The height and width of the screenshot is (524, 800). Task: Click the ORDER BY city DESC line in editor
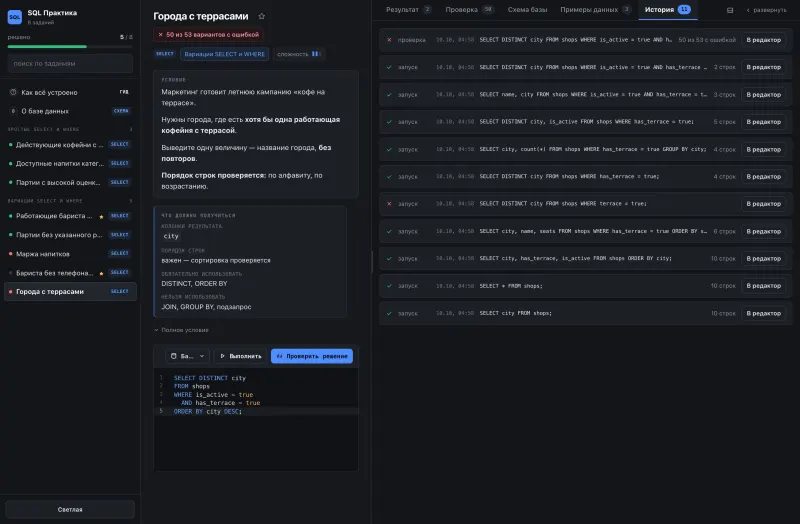(208, 411)
